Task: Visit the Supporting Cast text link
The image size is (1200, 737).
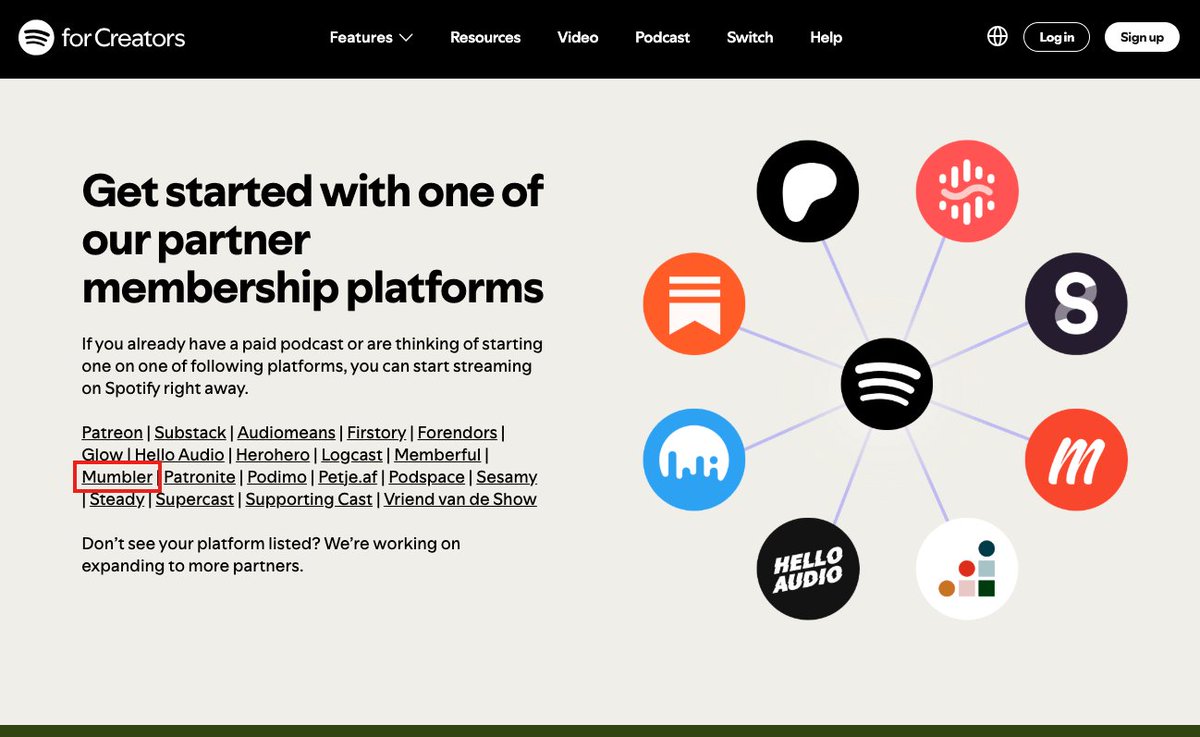Action: click(309, 499)
